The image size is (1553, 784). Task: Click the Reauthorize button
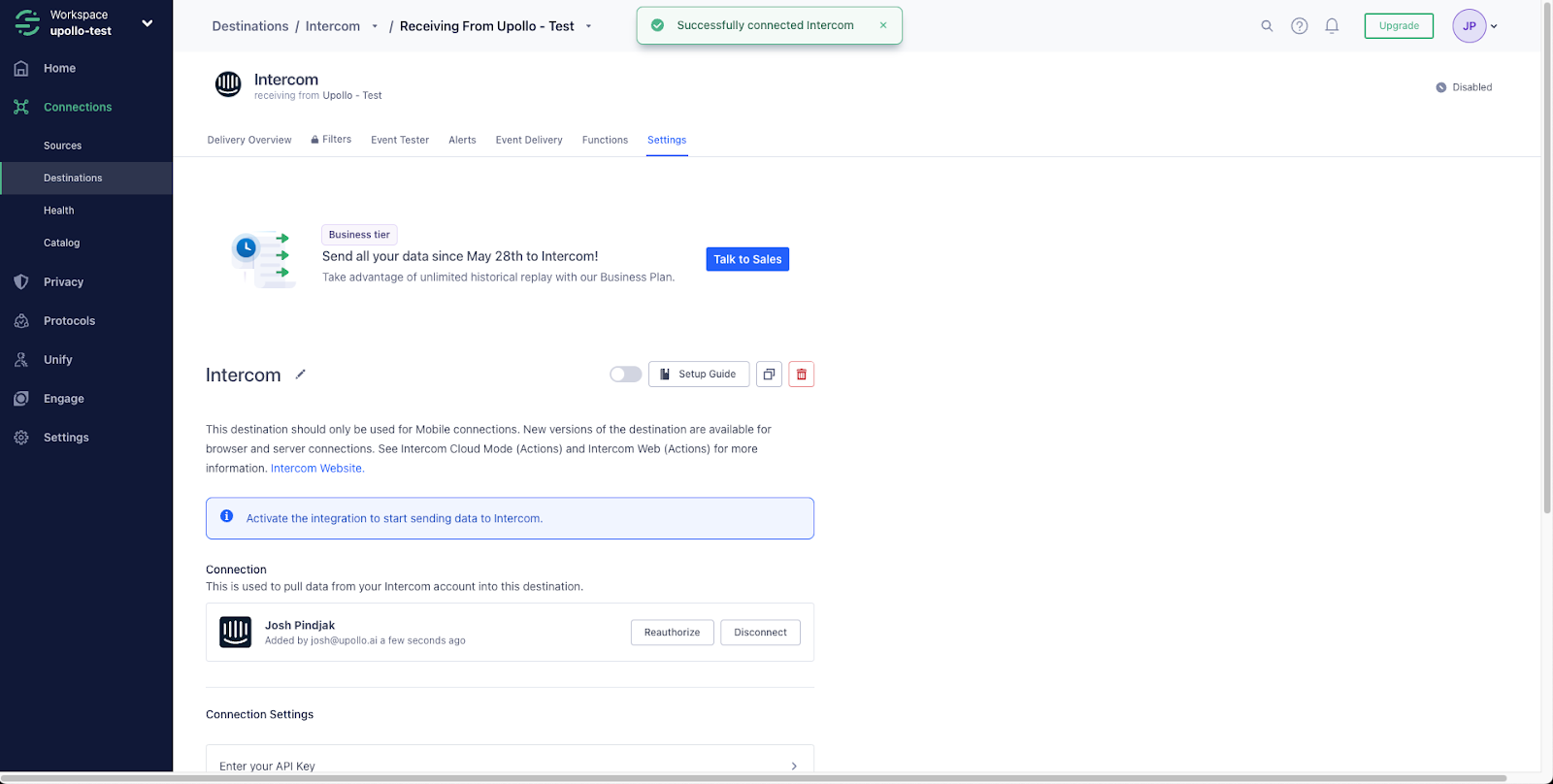click(673, 633)
